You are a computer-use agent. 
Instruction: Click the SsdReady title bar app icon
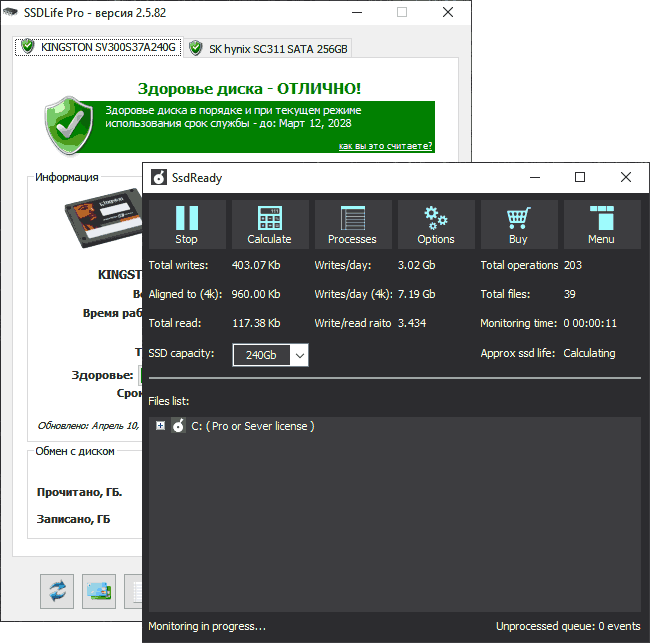[x=159, y=177]
